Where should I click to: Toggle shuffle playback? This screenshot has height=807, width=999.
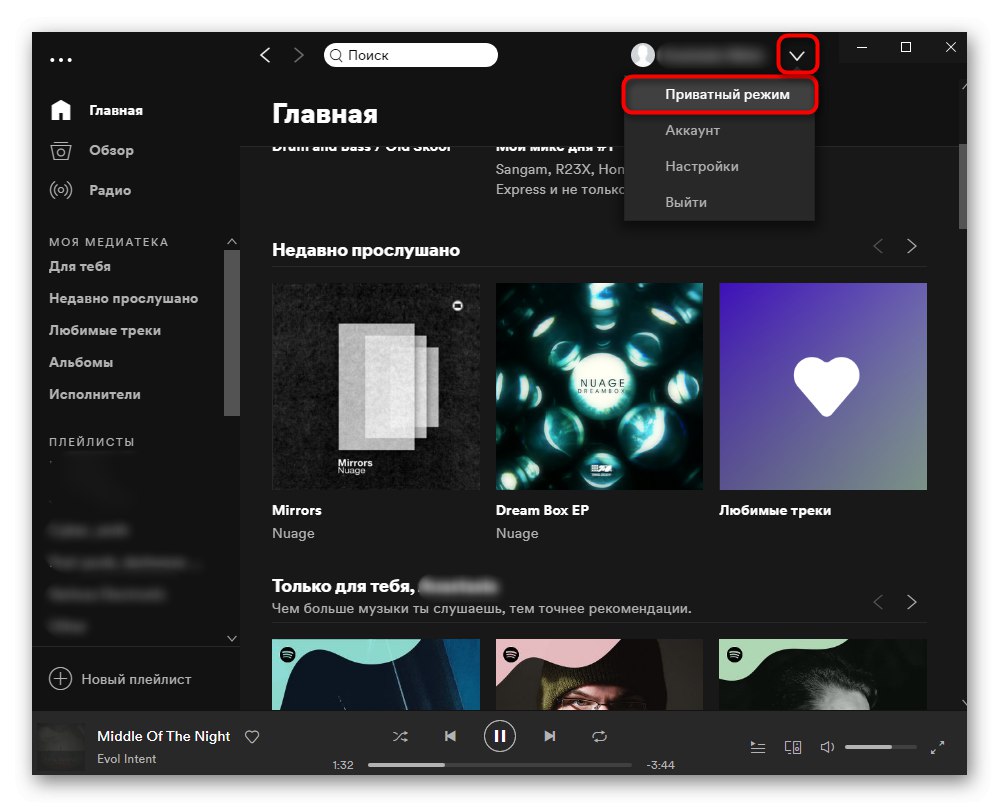click(400, 736)
